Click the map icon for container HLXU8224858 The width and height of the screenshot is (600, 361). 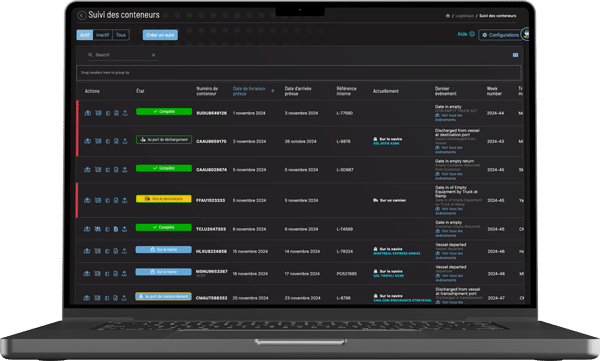tap(98, 251)
